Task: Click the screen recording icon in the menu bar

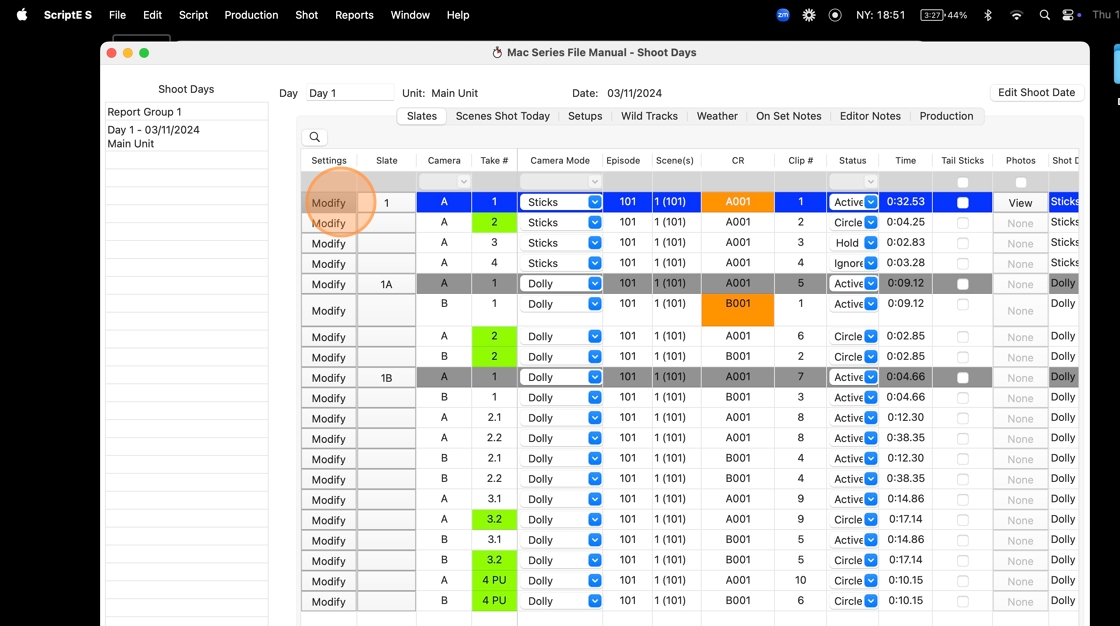Action: click(834, 15)
